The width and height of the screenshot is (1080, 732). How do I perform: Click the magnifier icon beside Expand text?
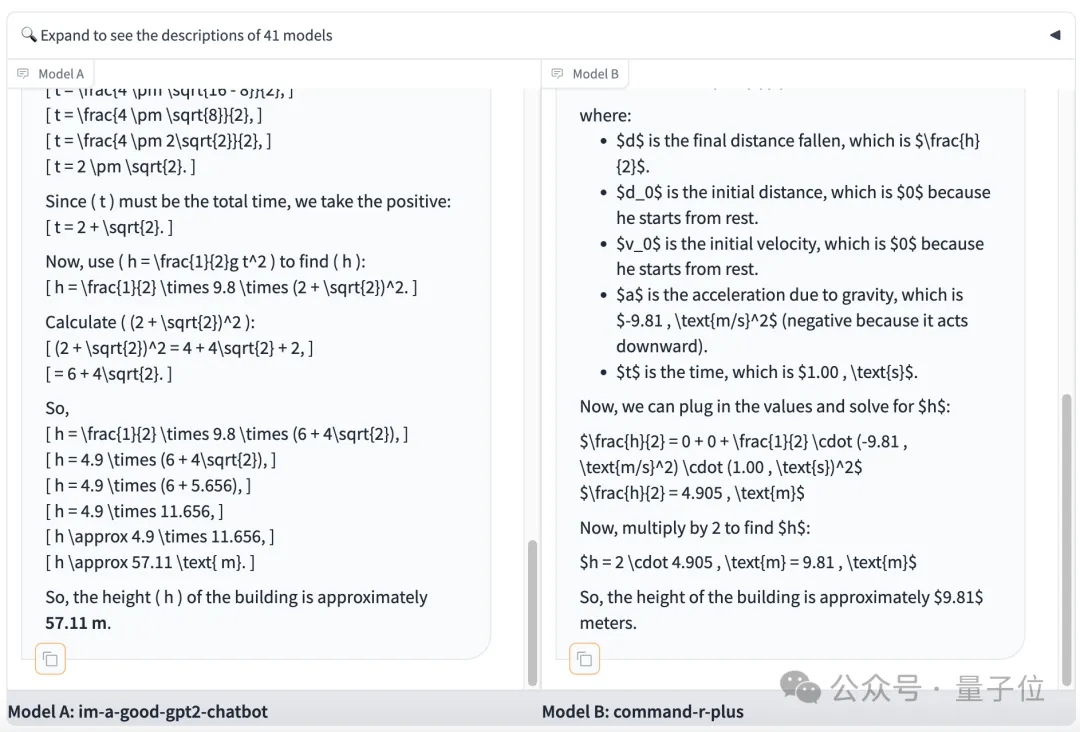(28, 34)
